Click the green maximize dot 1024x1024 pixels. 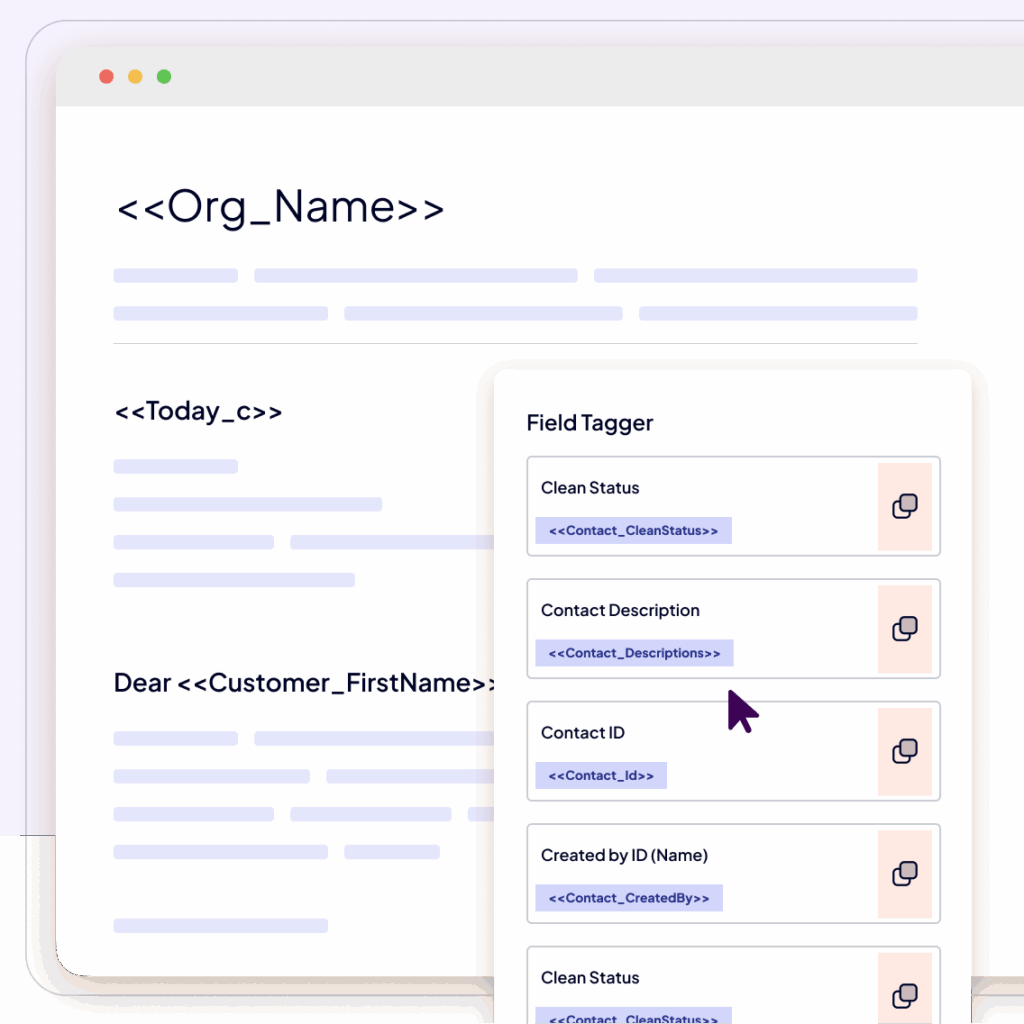tap(164, 77)
